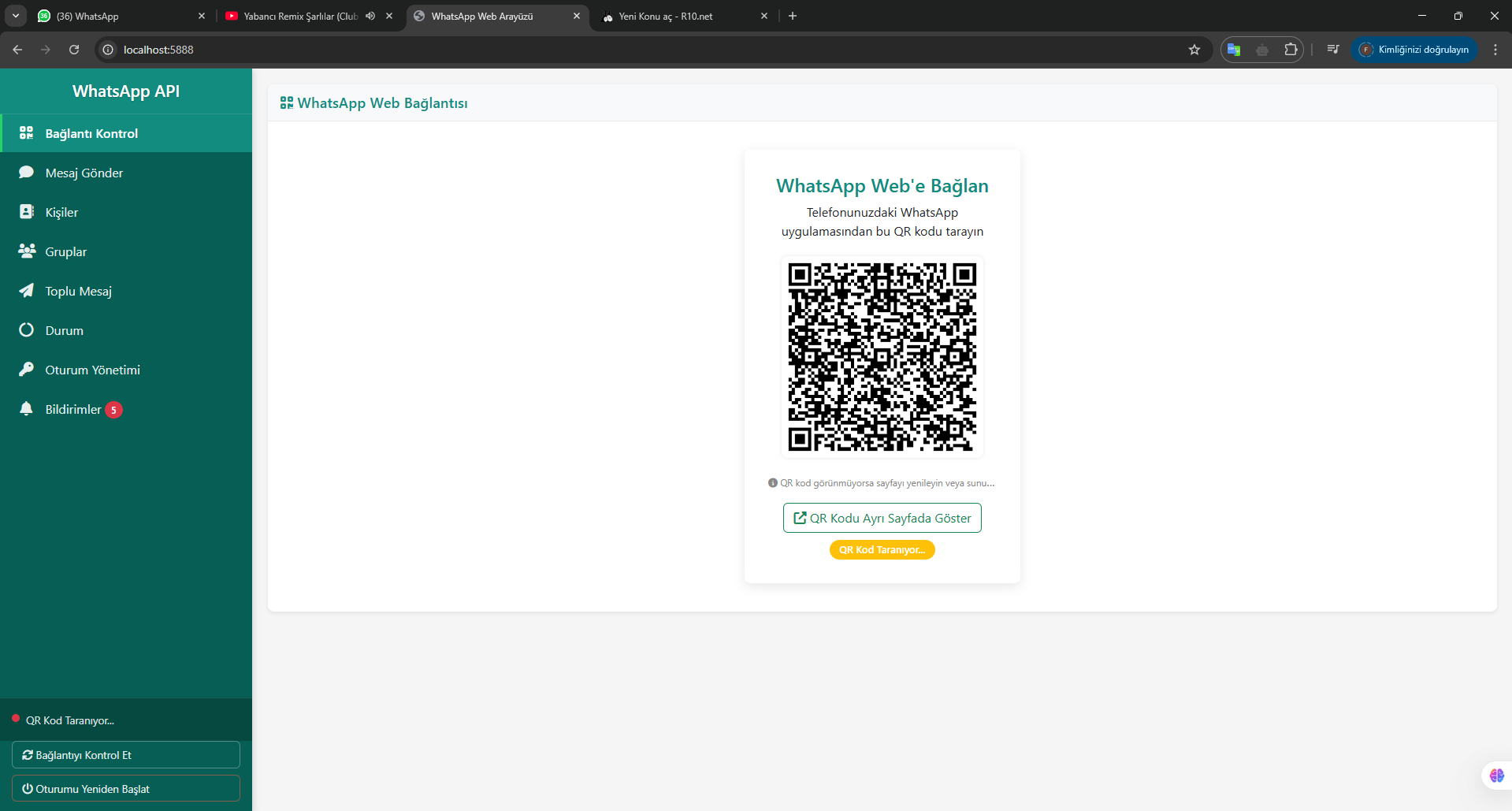Image resolution: width=1512 pixels, height=811 pixels.
Task: Go back in browser history
Action: tap(17, 50)
